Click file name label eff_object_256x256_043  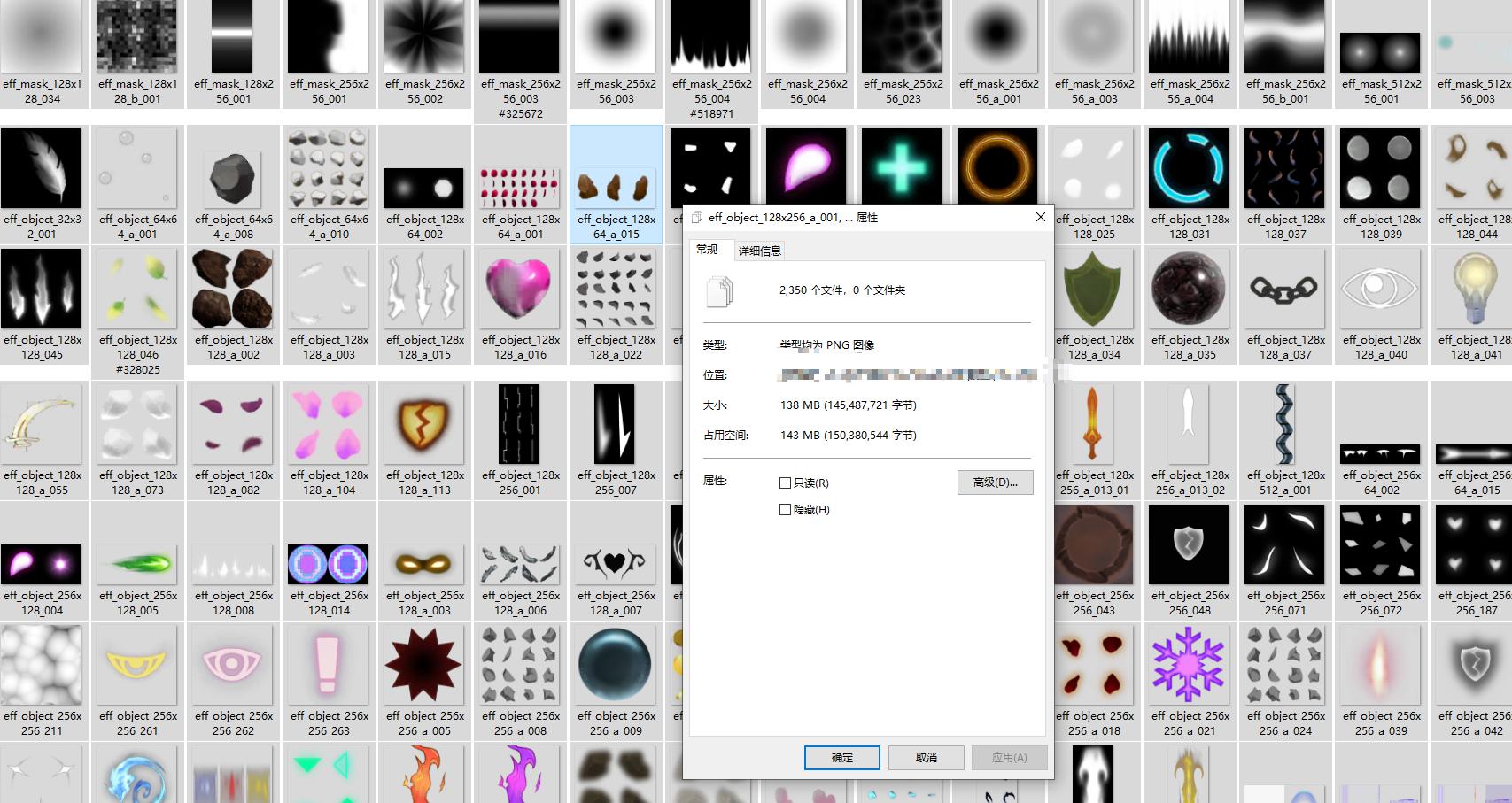[x=1095, y=603]
